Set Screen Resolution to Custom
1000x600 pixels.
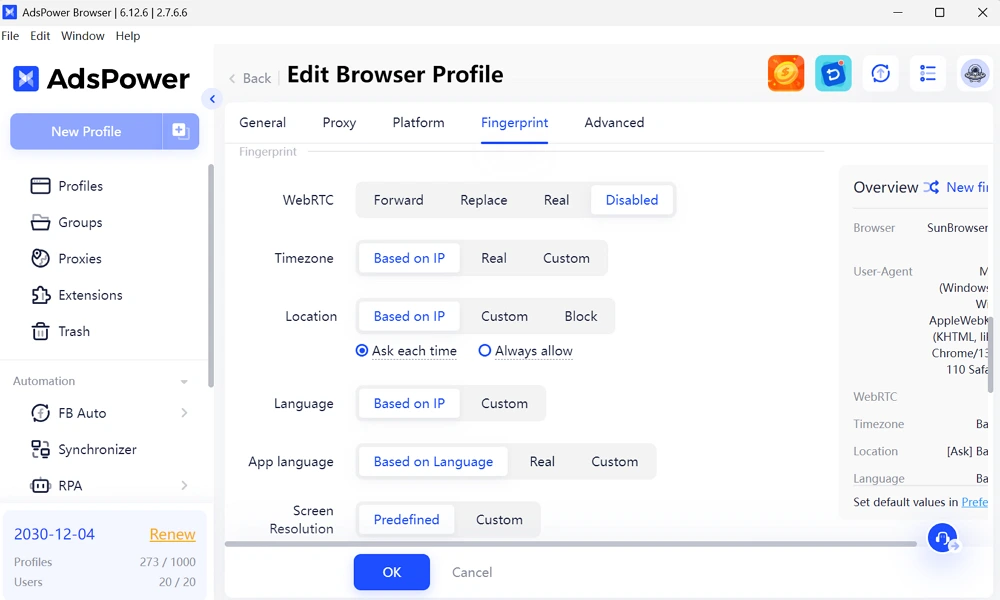click(x=499, y=520)
